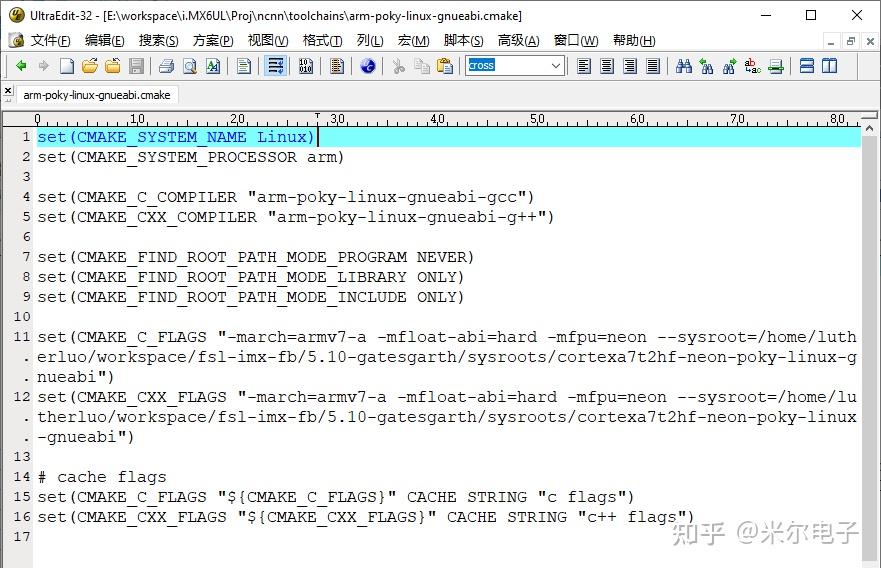Click the comment '# cache flags'
This screenshot has width=881, height=568.
[x=102, y=477]
